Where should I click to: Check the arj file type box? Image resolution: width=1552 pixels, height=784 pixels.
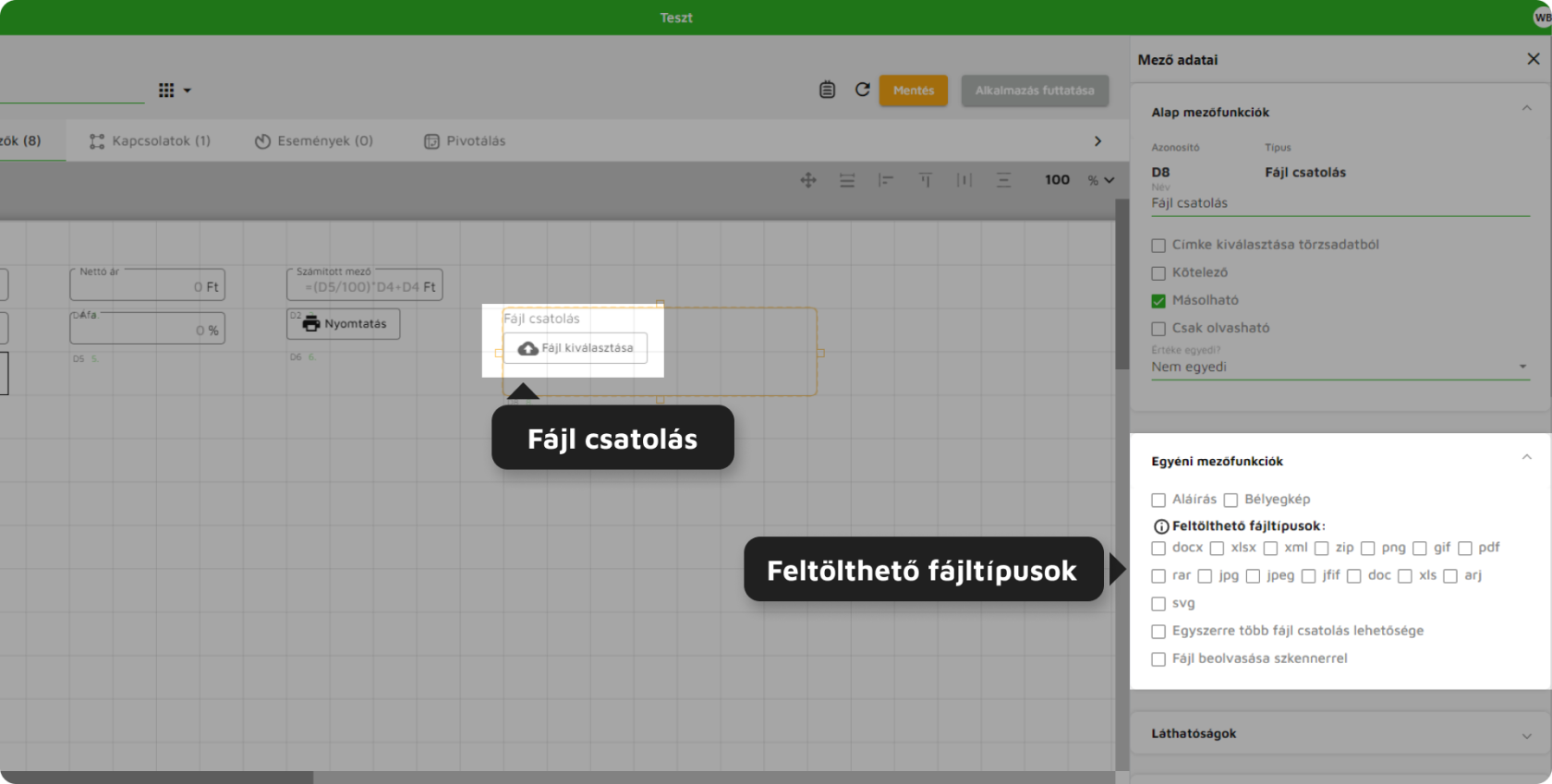click(x=1450, y=576)
